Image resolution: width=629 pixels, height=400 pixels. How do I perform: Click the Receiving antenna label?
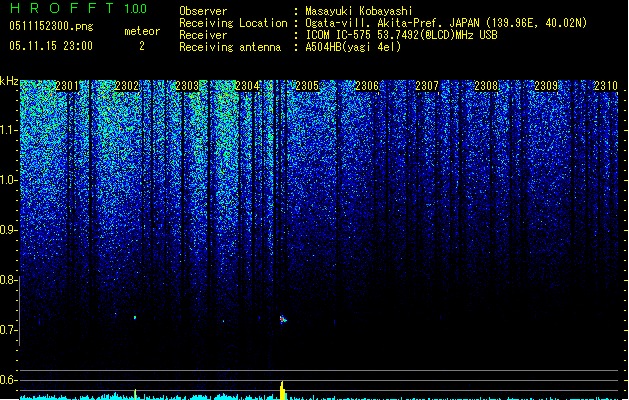click(x=230, y=47)
